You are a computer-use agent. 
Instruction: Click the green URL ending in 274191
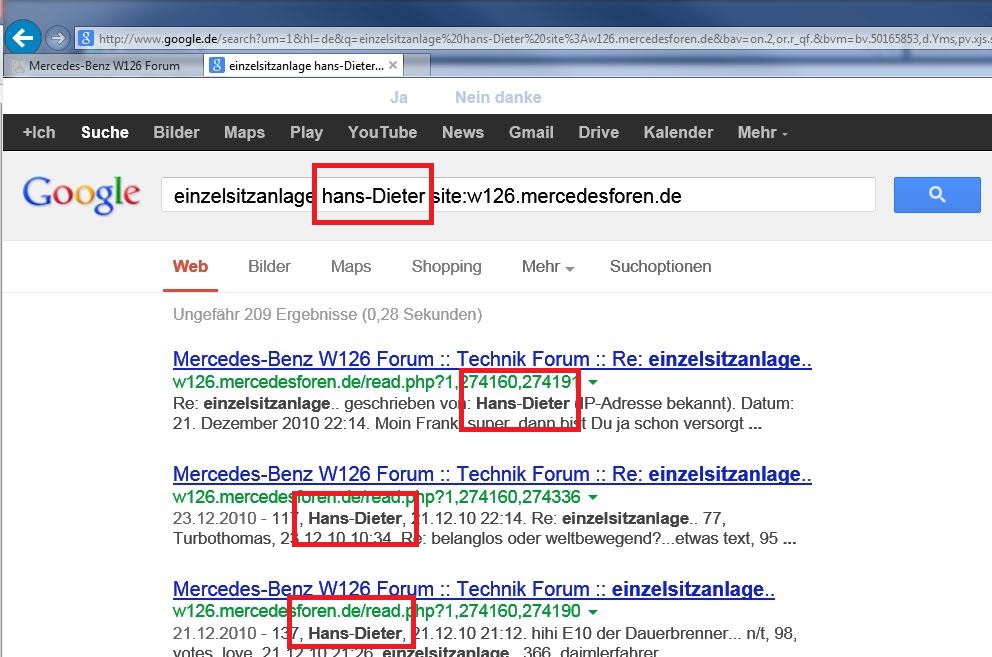376,382
